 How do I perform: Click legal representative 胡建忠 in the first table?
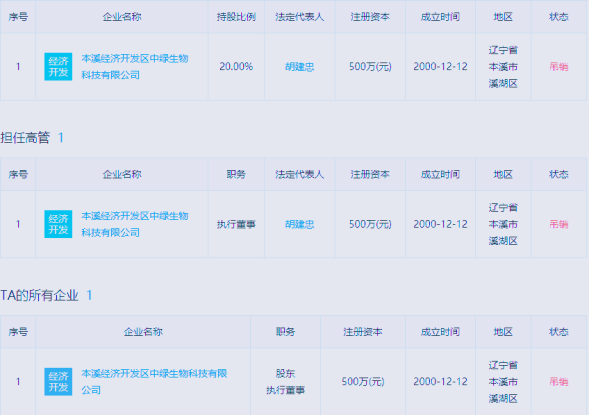point(299,67)
